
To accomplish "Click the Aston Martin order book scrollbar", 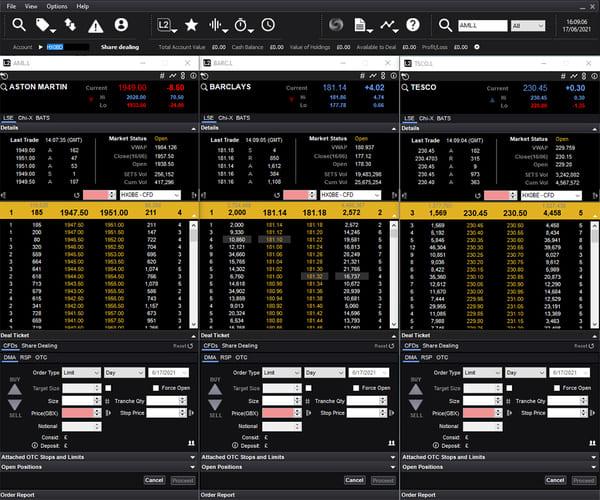I will point(194,274).
